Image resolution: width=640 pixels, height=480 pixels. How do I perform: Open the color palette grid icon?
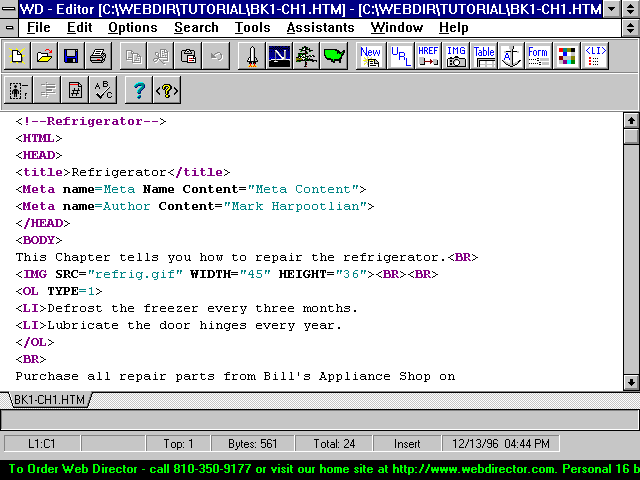pyautogui.click(x=566, y=56)
